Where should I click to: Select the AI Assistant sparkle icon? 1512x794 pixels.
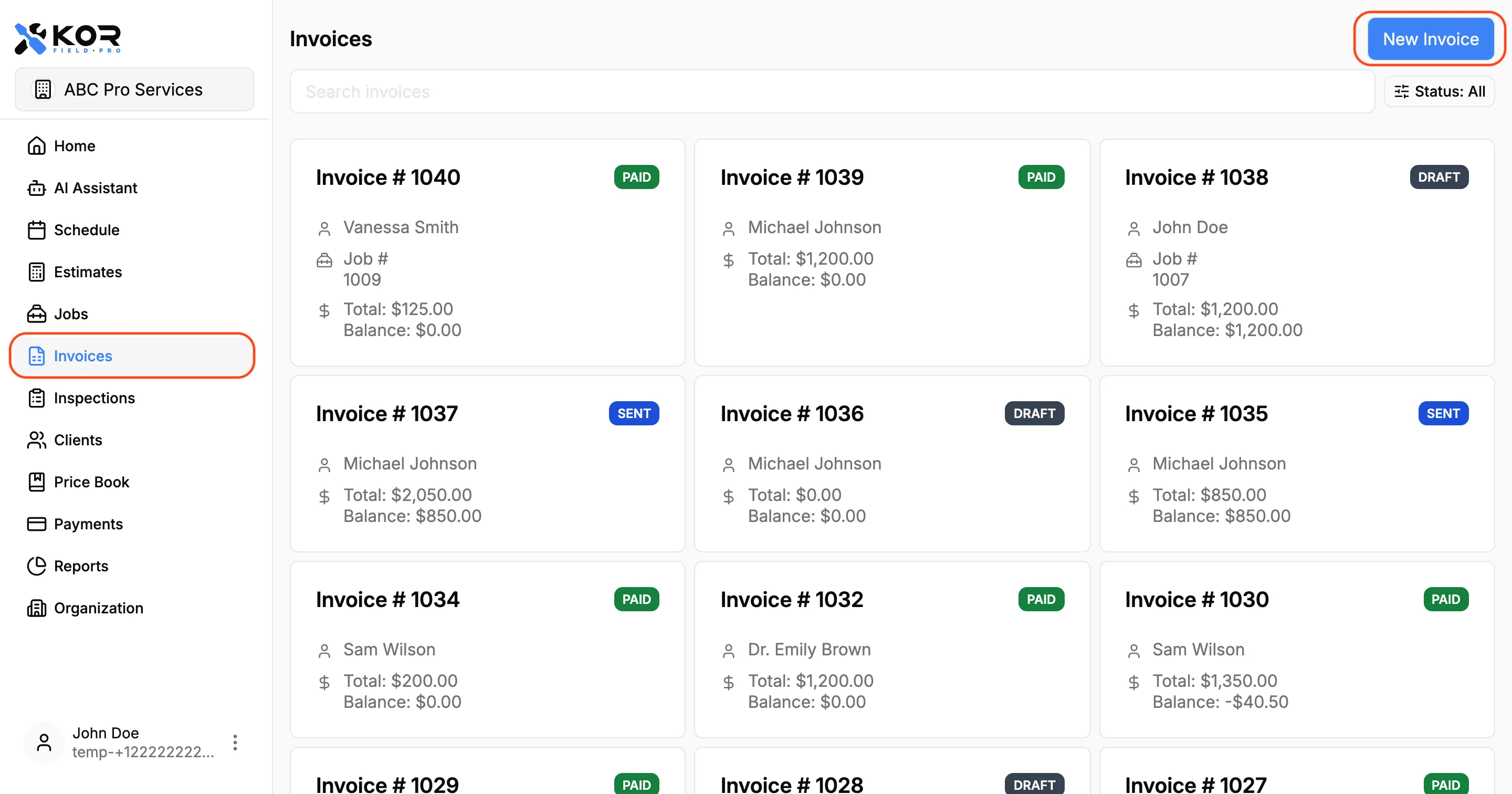36,188
